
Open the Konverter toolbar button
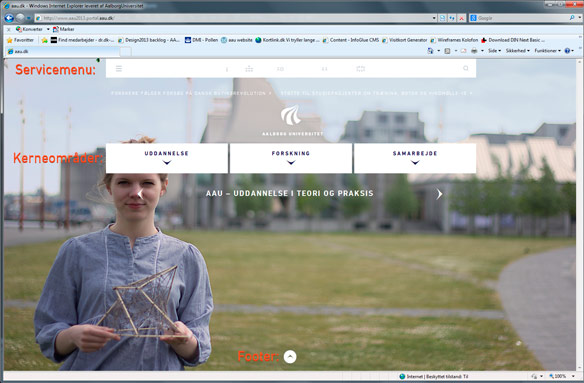(x=29, y=29)
